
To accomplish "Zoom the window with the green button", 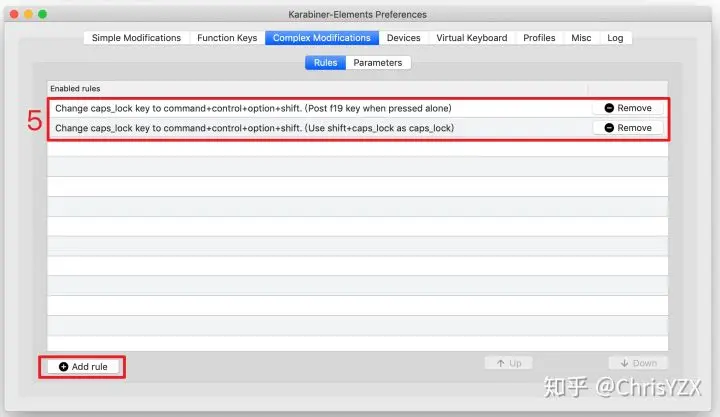I will point(43,14).
